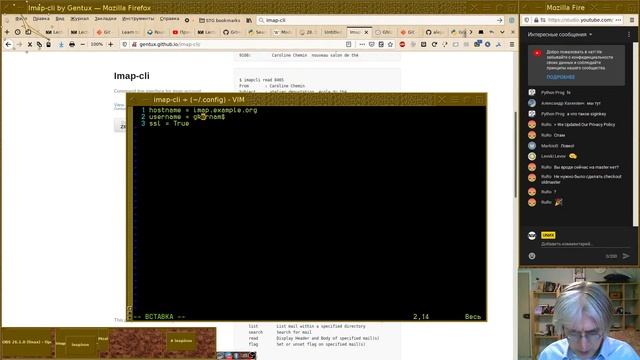
Task: Click the downloads arrow icon in Firefox toolbar
Action: pyautogui.click(x=61, y=44)
